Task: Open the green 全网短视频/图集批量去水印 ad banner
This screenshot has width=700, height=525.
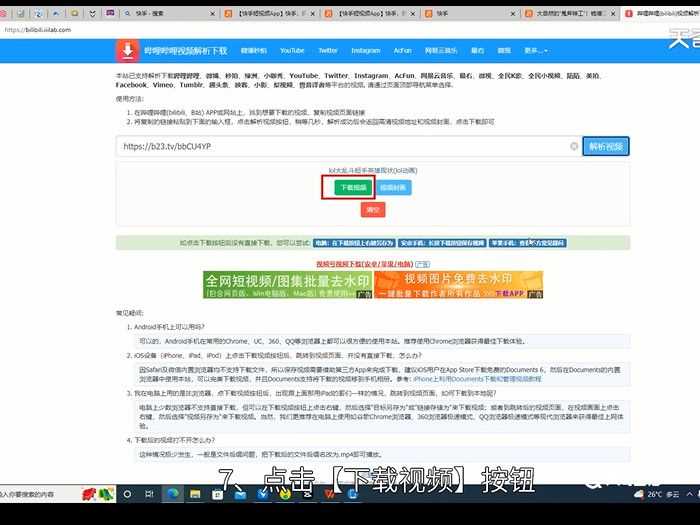Action: [x=288, y=285]
